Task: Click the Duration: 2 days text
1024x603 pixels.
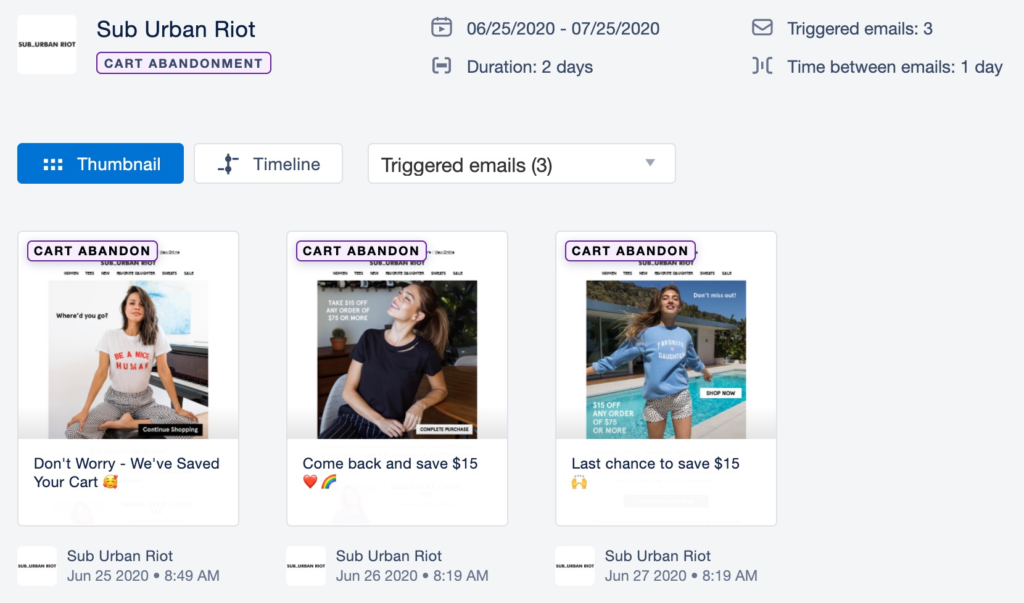Action: pyautogui.click(x=530, y=67)
